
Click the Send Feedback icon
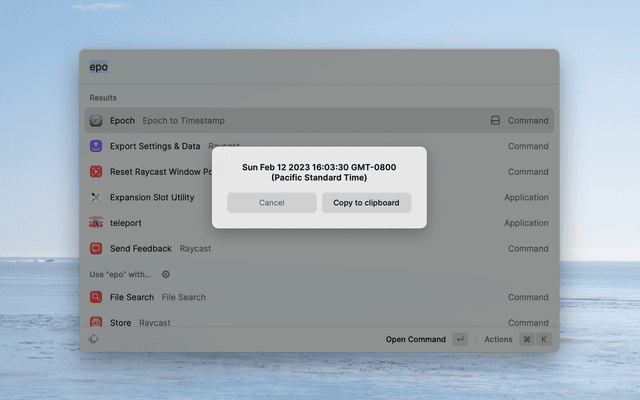[x=96, y=248]
